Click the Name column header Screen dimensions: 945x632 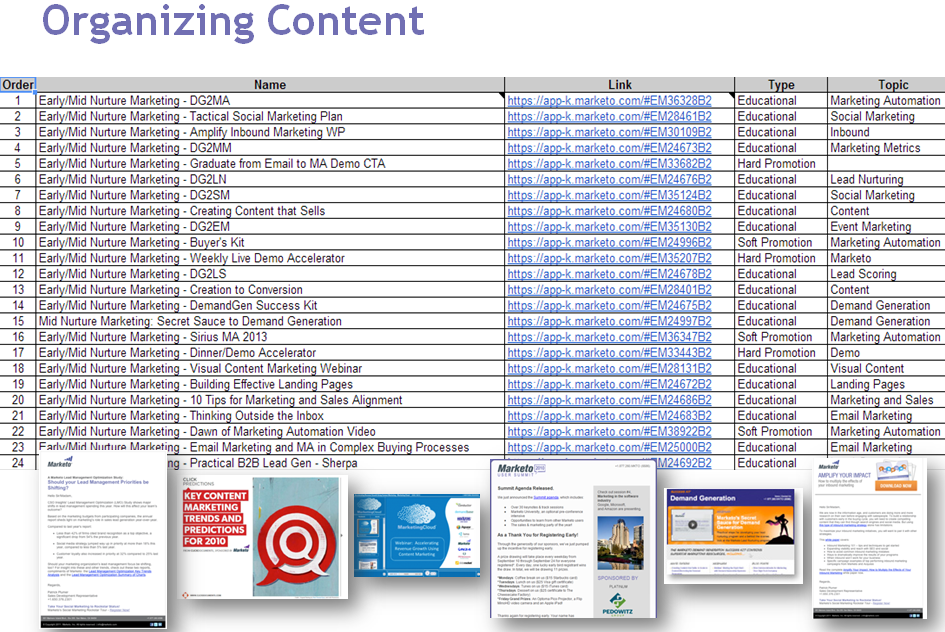pyautogui.click(x=269, y=85)
